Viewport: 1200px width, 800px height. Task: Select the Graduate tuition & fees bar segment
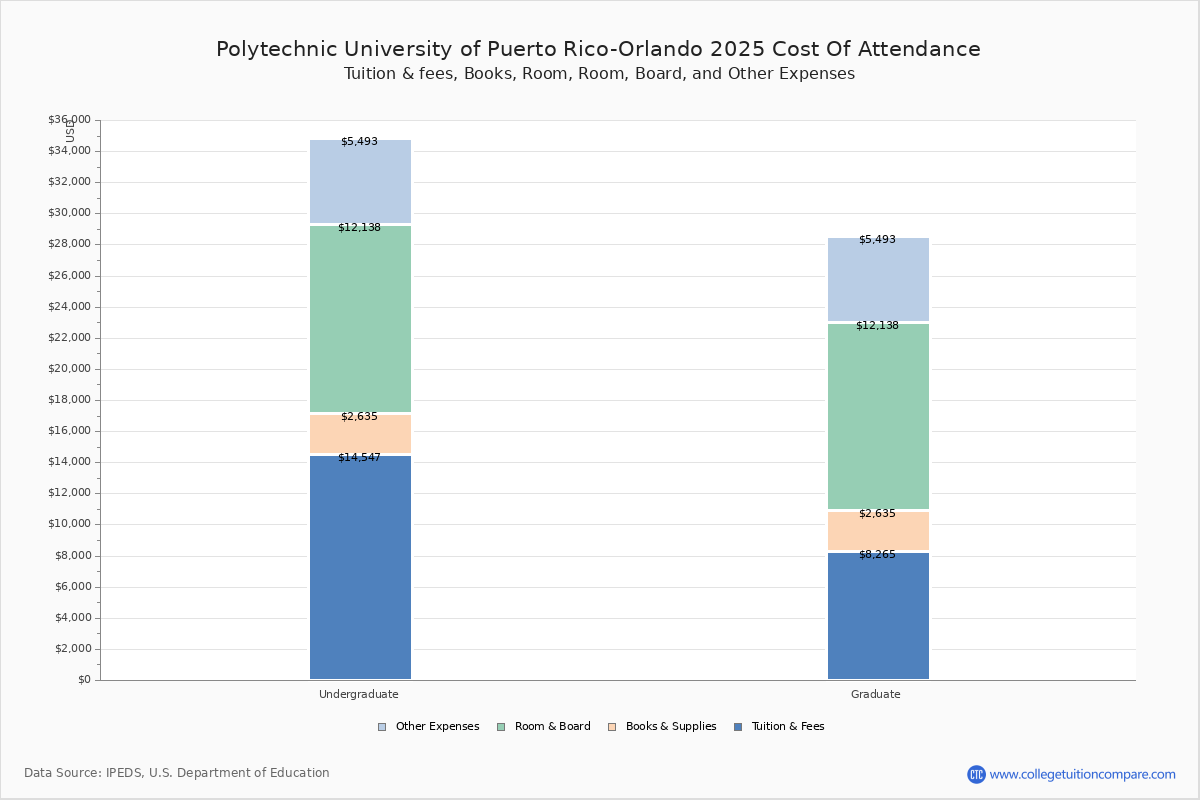coord(878,620)
